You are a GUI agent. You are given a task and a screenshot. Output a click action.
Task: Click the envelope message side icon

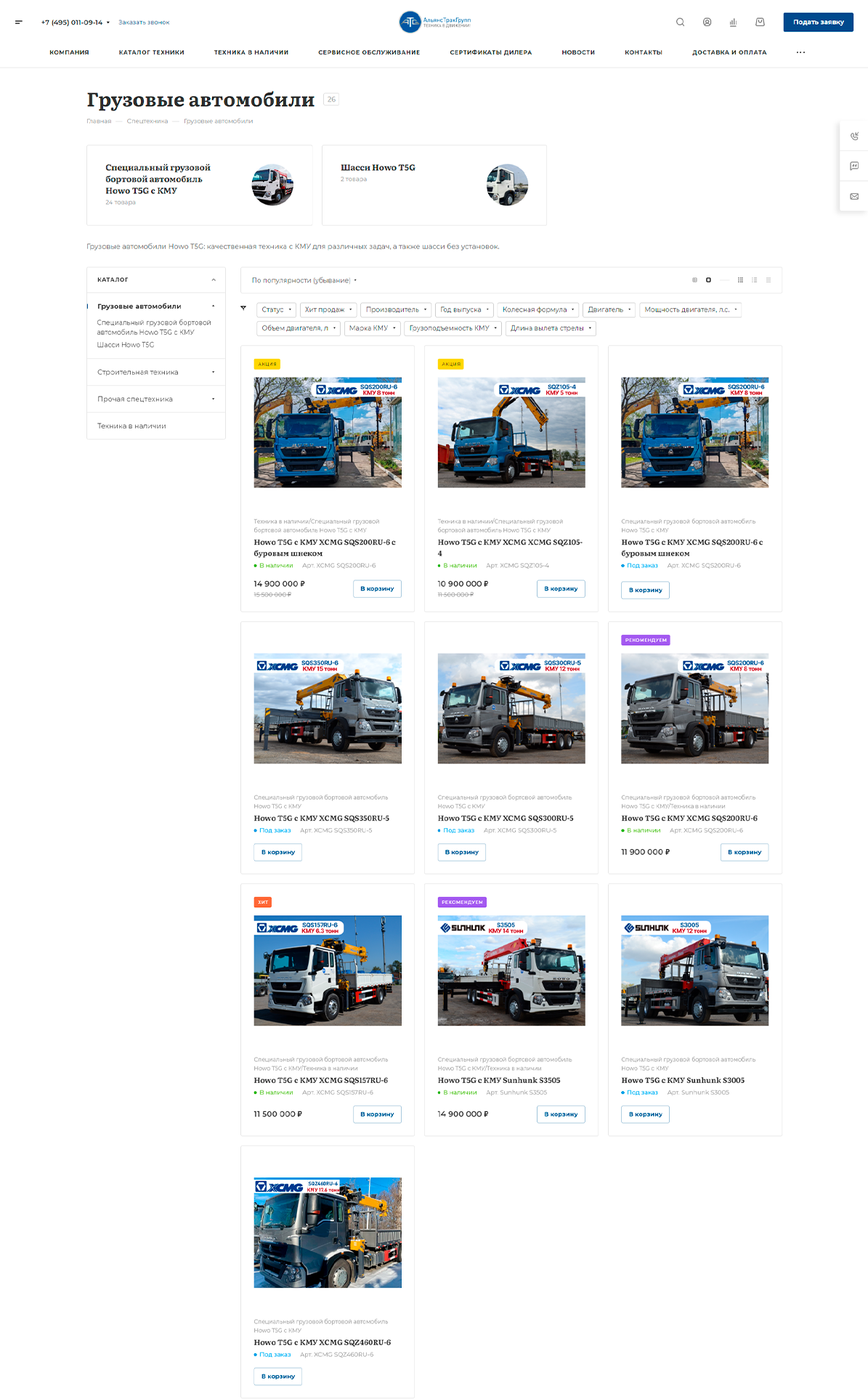[x=854, y=196]
